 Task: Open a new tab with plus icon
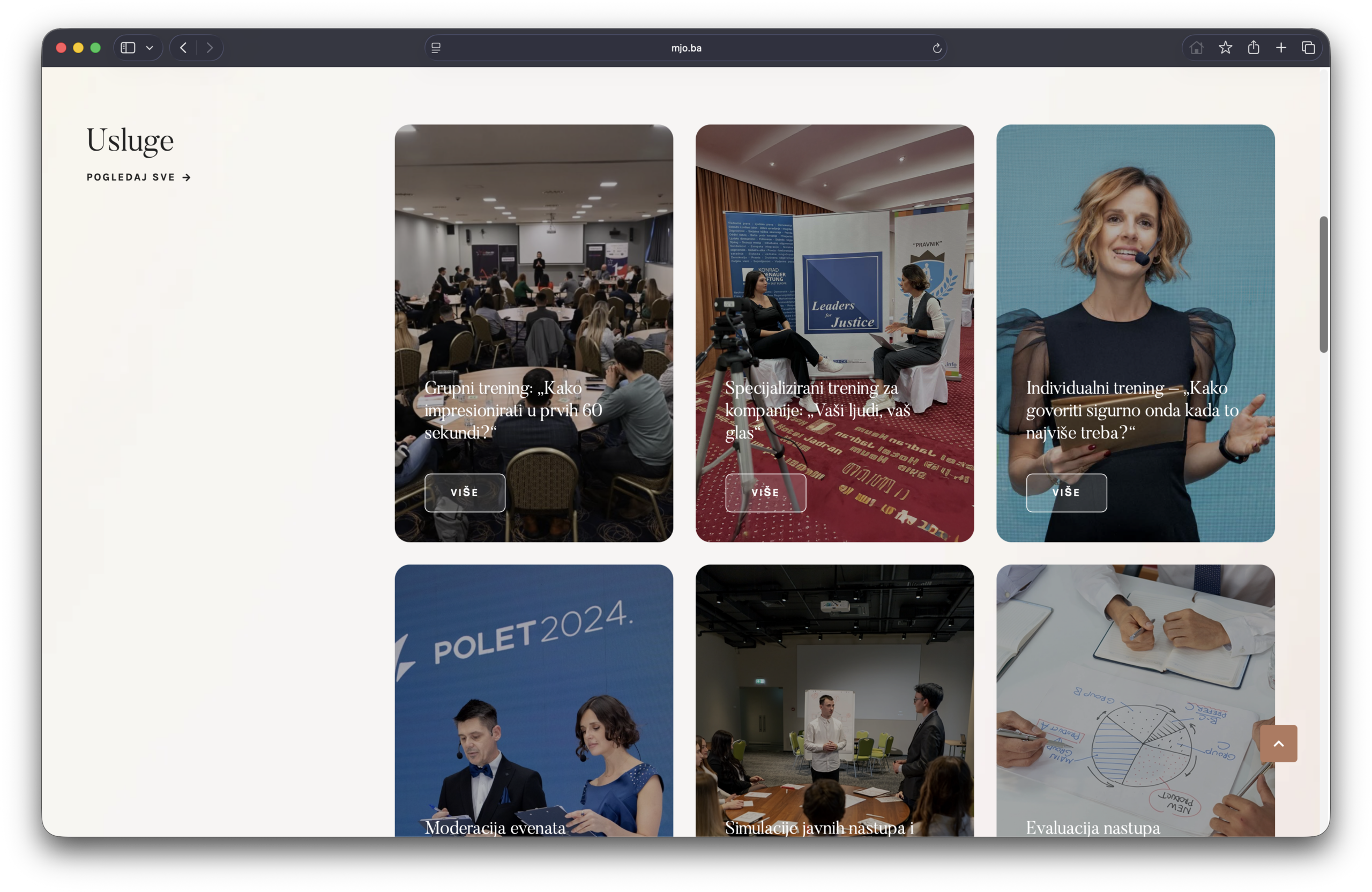1281,48
